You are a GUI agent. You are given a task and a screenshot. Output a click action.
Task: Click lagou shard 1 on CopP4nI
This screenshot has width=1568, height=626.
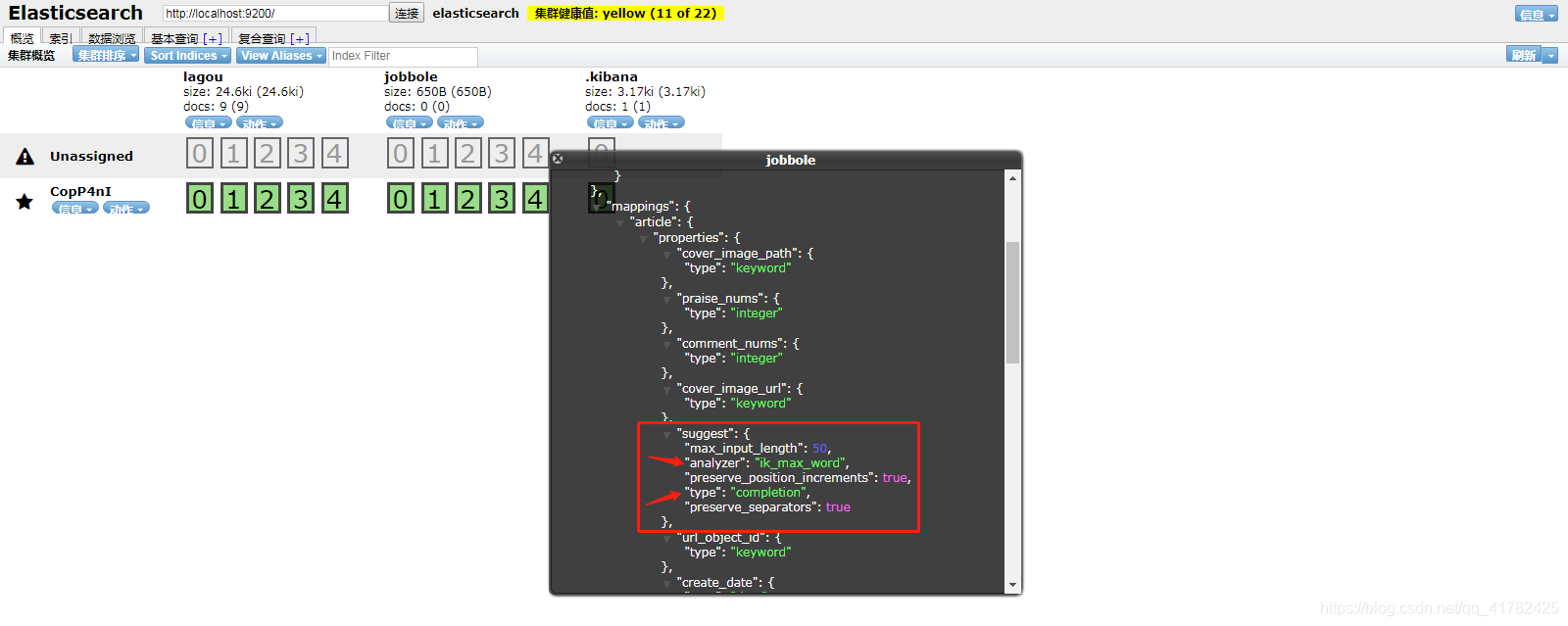(233, 199)
